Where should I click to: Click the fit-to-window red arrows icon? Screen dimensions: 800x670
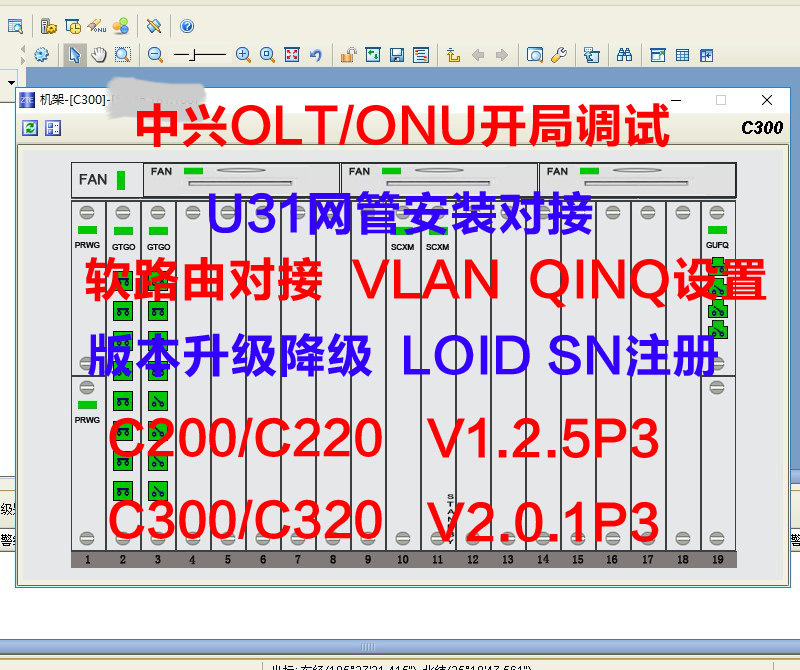point(291,55)
